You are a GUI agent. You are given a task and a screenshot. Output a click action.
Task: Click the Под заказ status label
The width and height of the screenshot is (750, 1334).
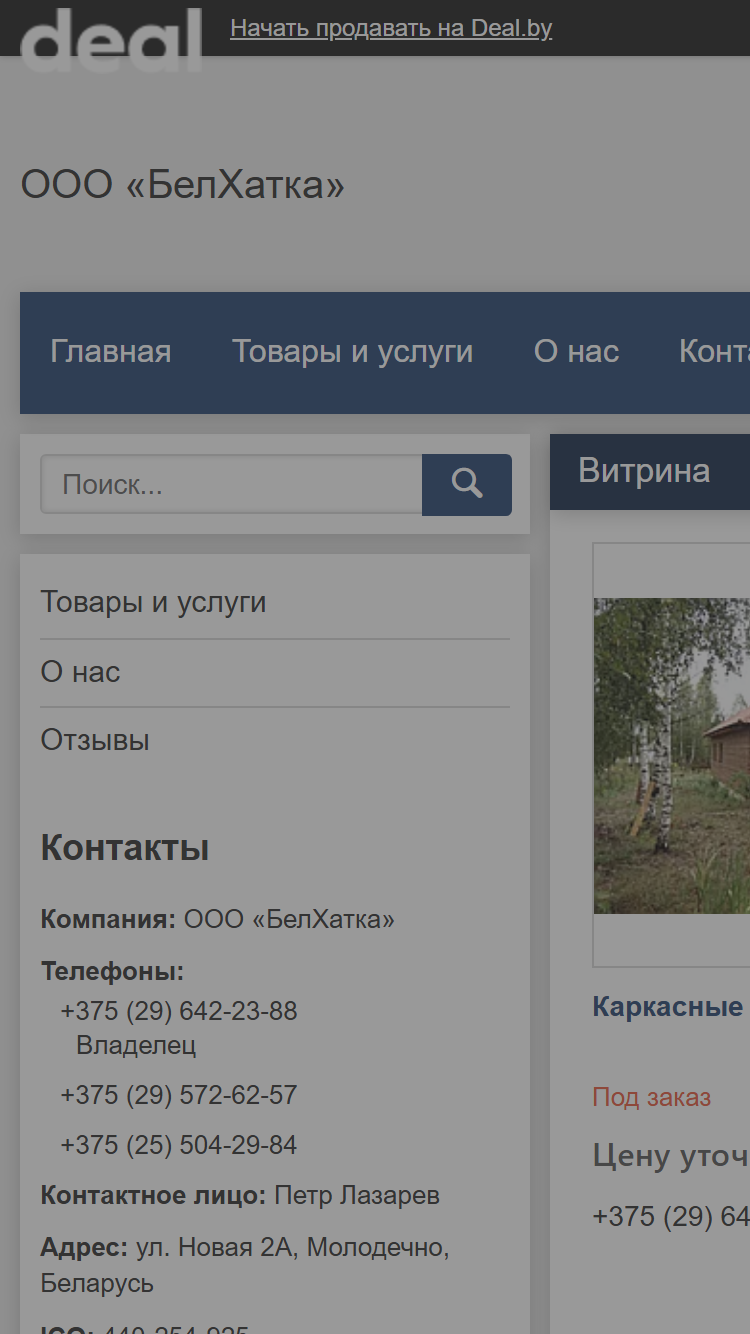(x=652, y=1097)
